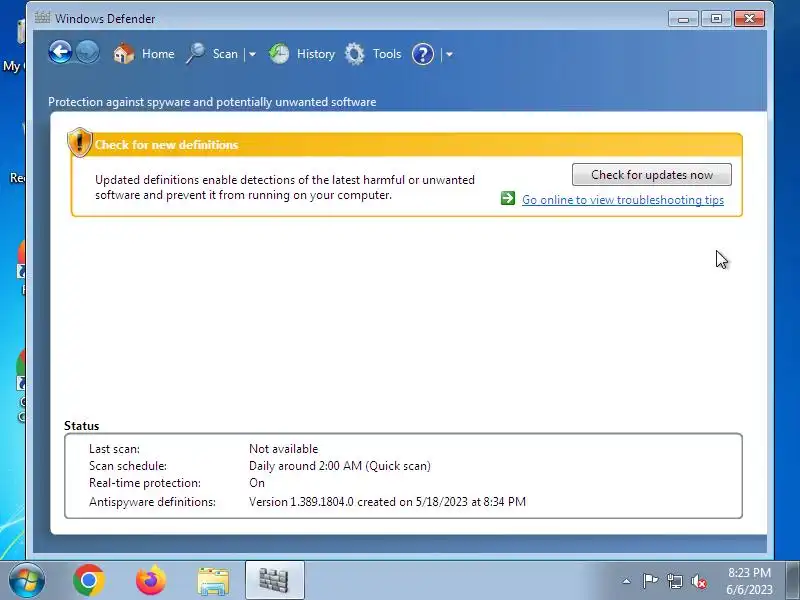The width and height of the screenshot is (800, 600).
Task: Click the Show desktop strip
Action: pos(792,580)
